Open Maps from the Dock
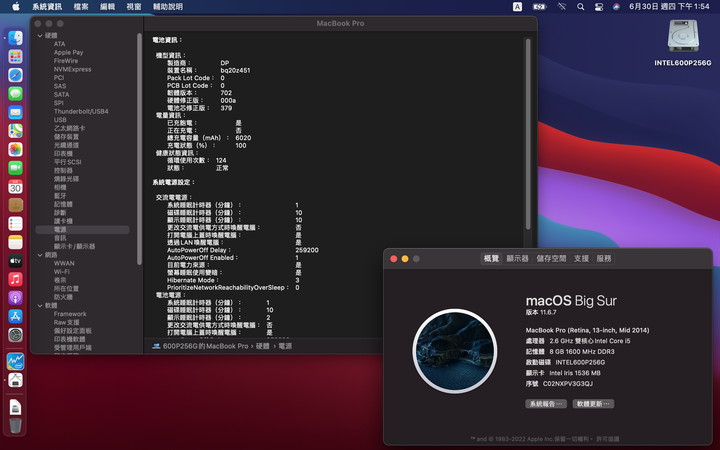Image resolution: width=720 pixels, height=450 pixels. coord(15,131)
